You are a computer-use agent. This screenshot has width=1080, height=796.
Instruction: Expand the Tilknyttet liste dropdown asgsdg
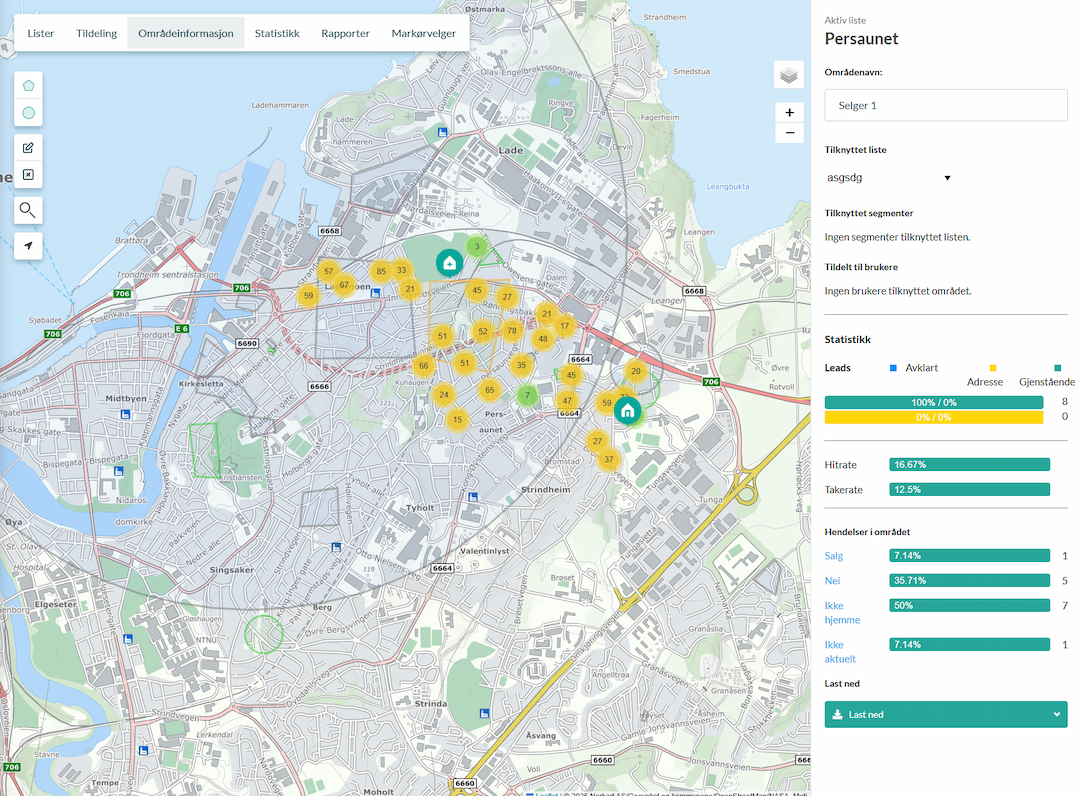coord(889,178)
